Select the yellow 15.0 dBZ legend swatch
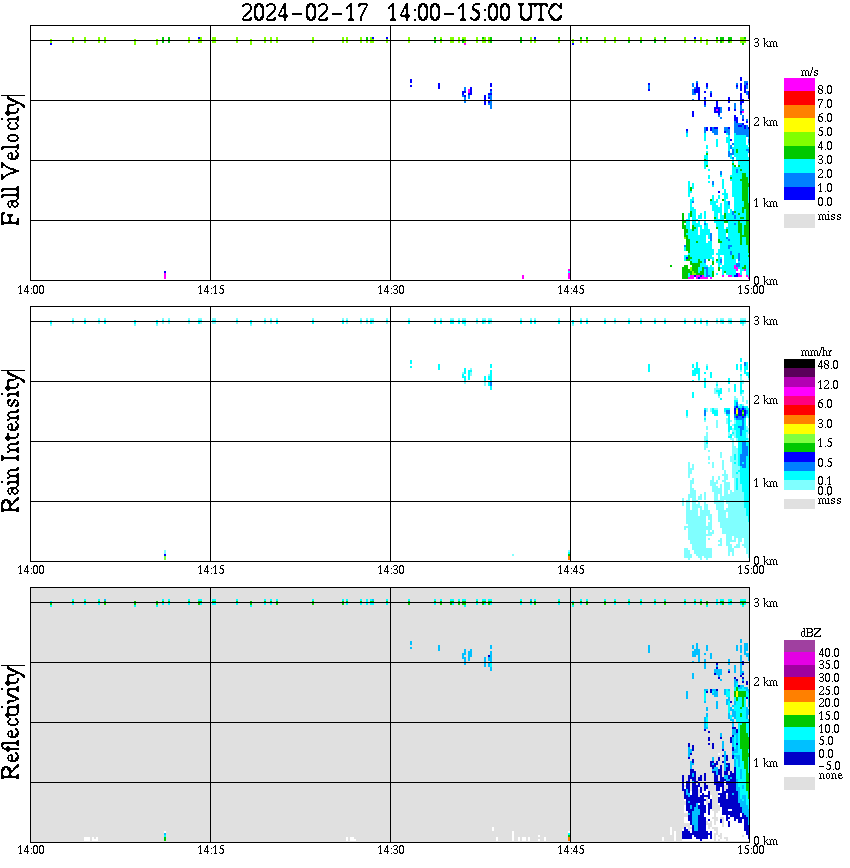 click(799, 709)
